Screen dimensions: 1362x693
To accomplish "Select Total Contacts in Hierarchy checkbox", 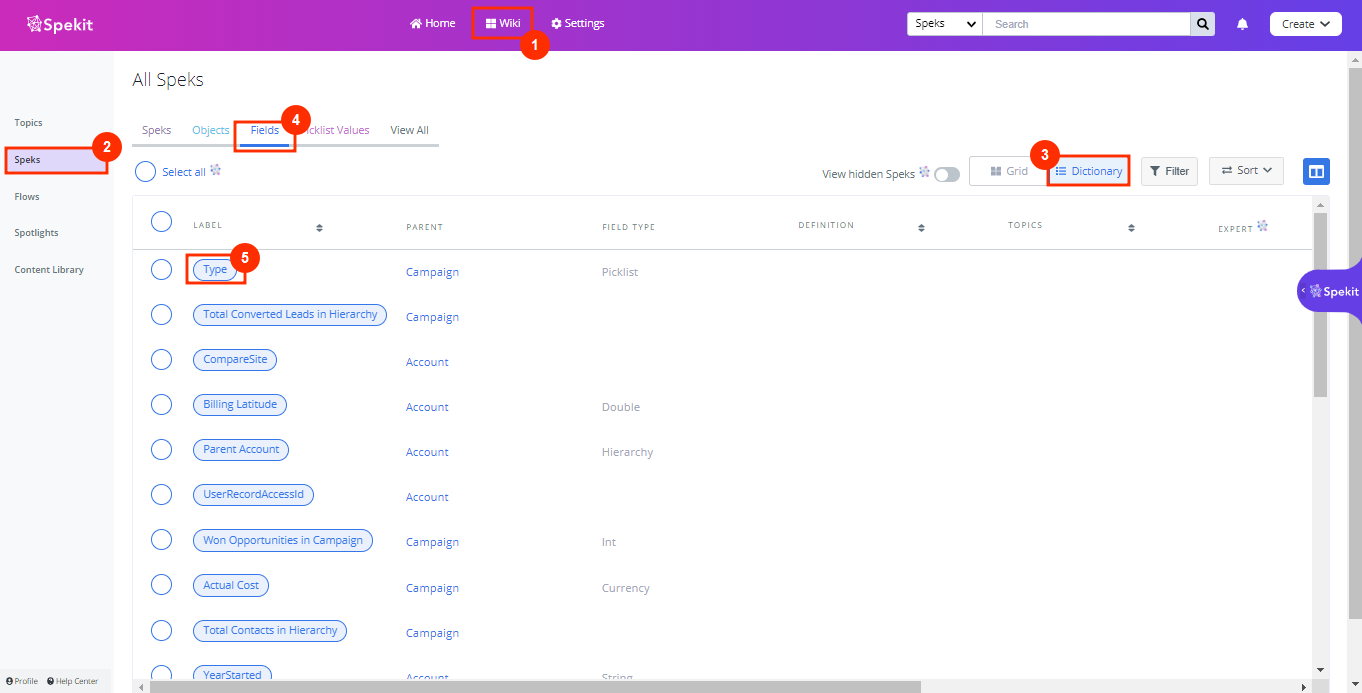I will (x=161, y=631).
